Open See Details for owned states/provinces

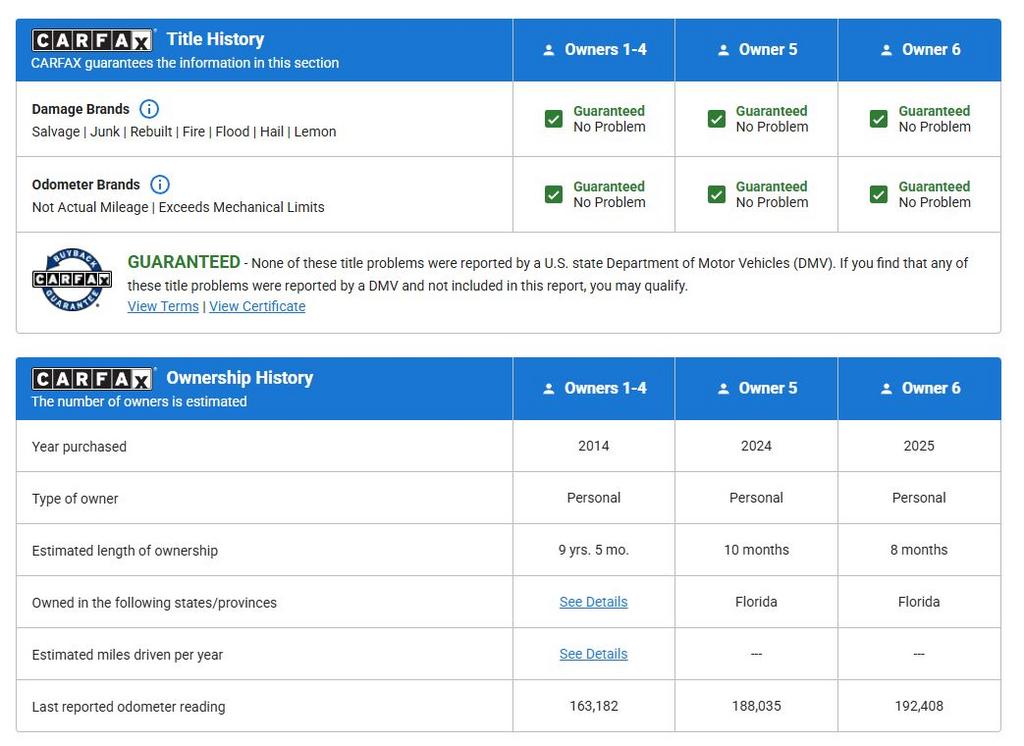click(593, 602)
